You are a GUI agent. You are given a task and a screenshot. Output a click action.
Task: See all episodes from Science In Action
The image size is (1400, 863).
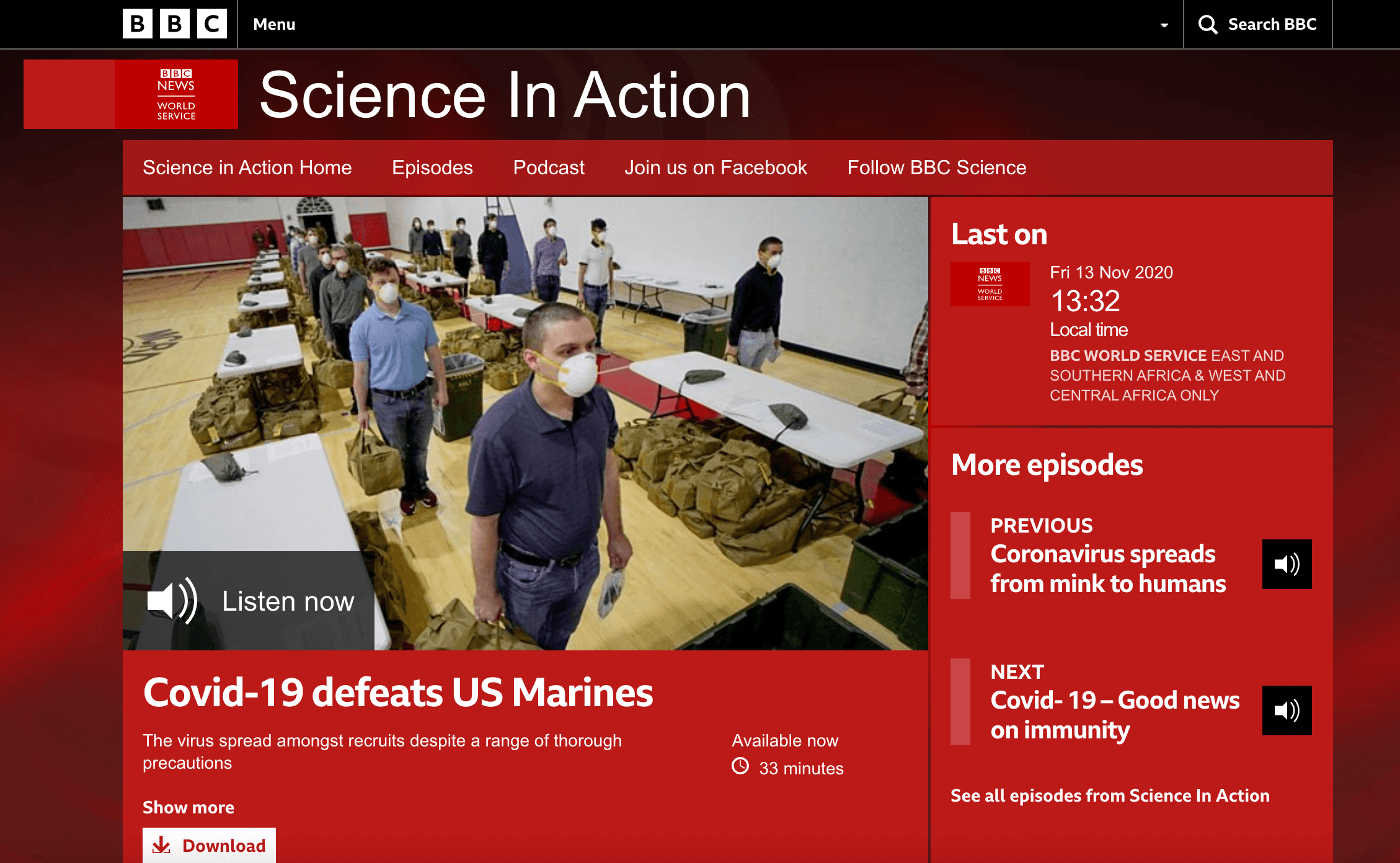click(1110, 795)
